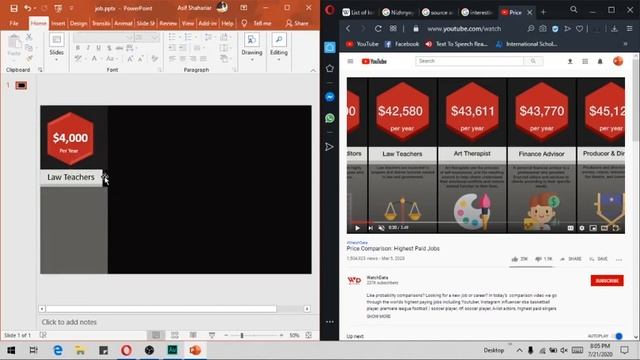Open the font size combo box
Viewport: 640px width, 360px height.
(x=147, y=38)
